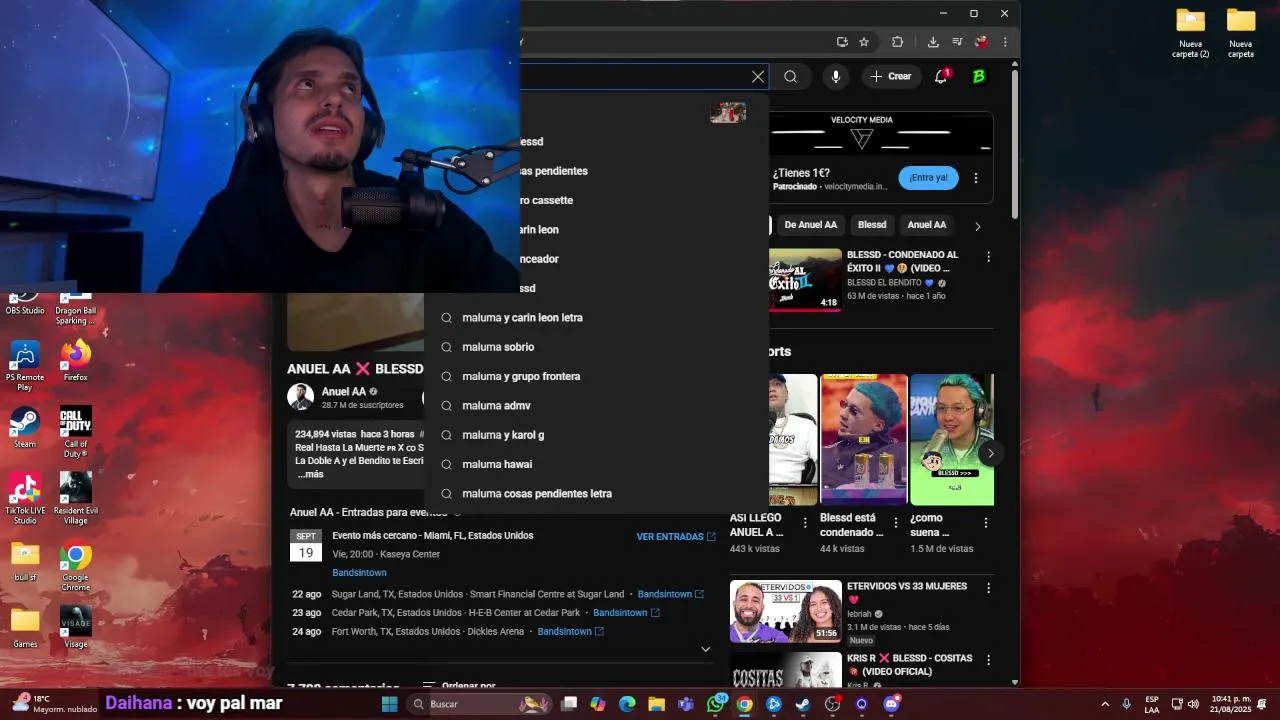Open options for BLESSD - CONDENADO AL ÉXITO II video
This screenshot has height=720, width=1280.
click(x=989, y=257)
